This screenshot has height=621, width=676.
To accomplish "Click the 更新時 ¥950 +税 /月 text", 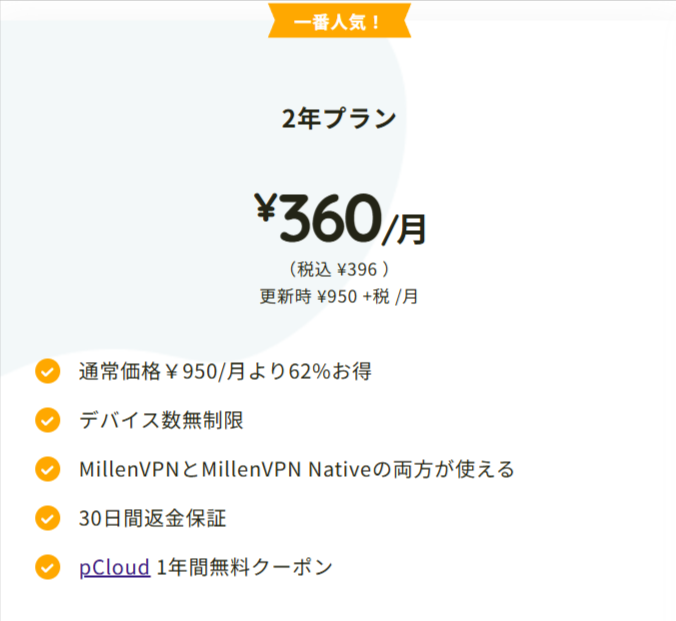I will pos(339,297).
